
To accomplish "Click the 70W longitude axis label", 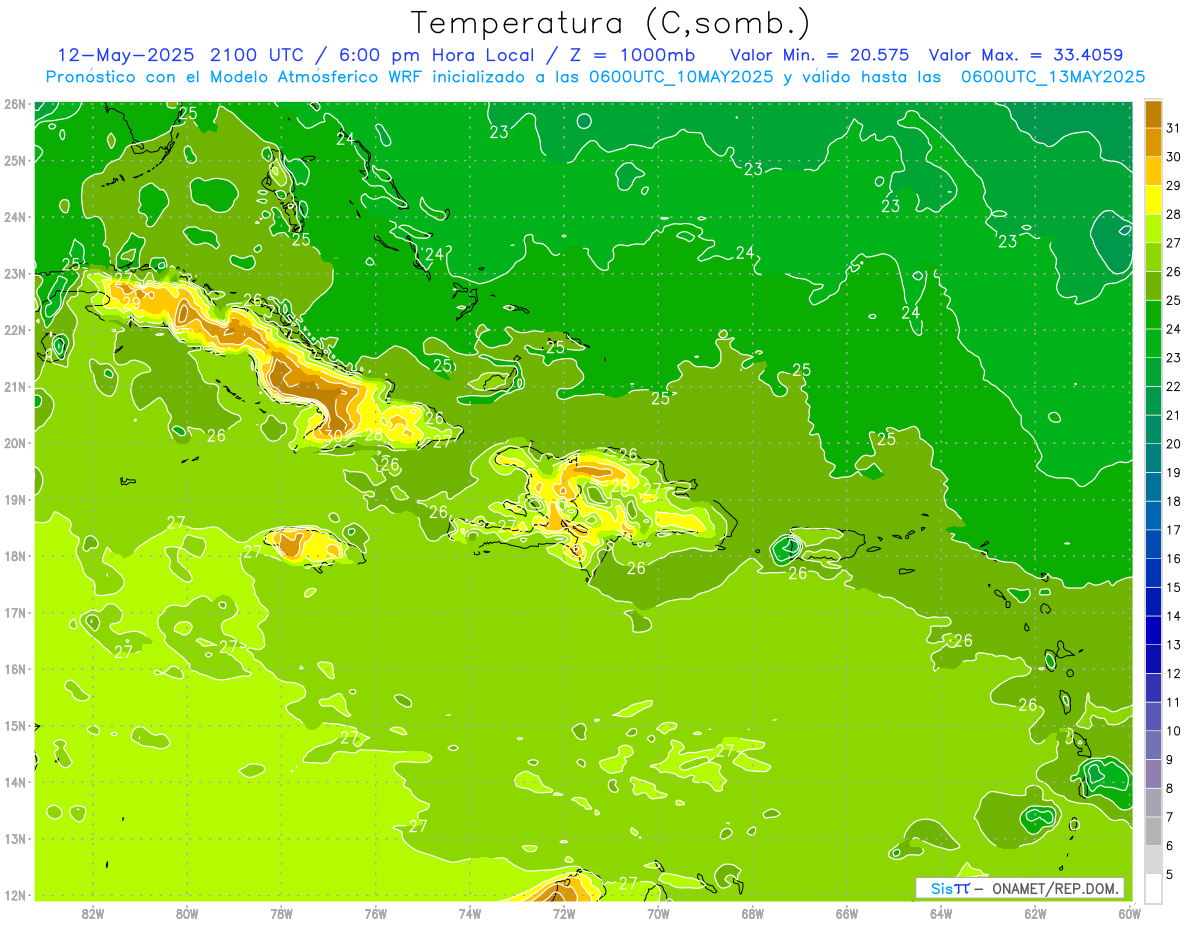I will click(658, 913).
